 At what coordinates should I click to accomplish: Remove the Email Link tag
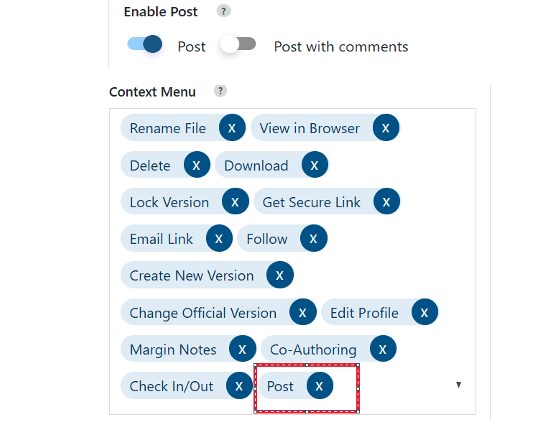click(219, 238)
